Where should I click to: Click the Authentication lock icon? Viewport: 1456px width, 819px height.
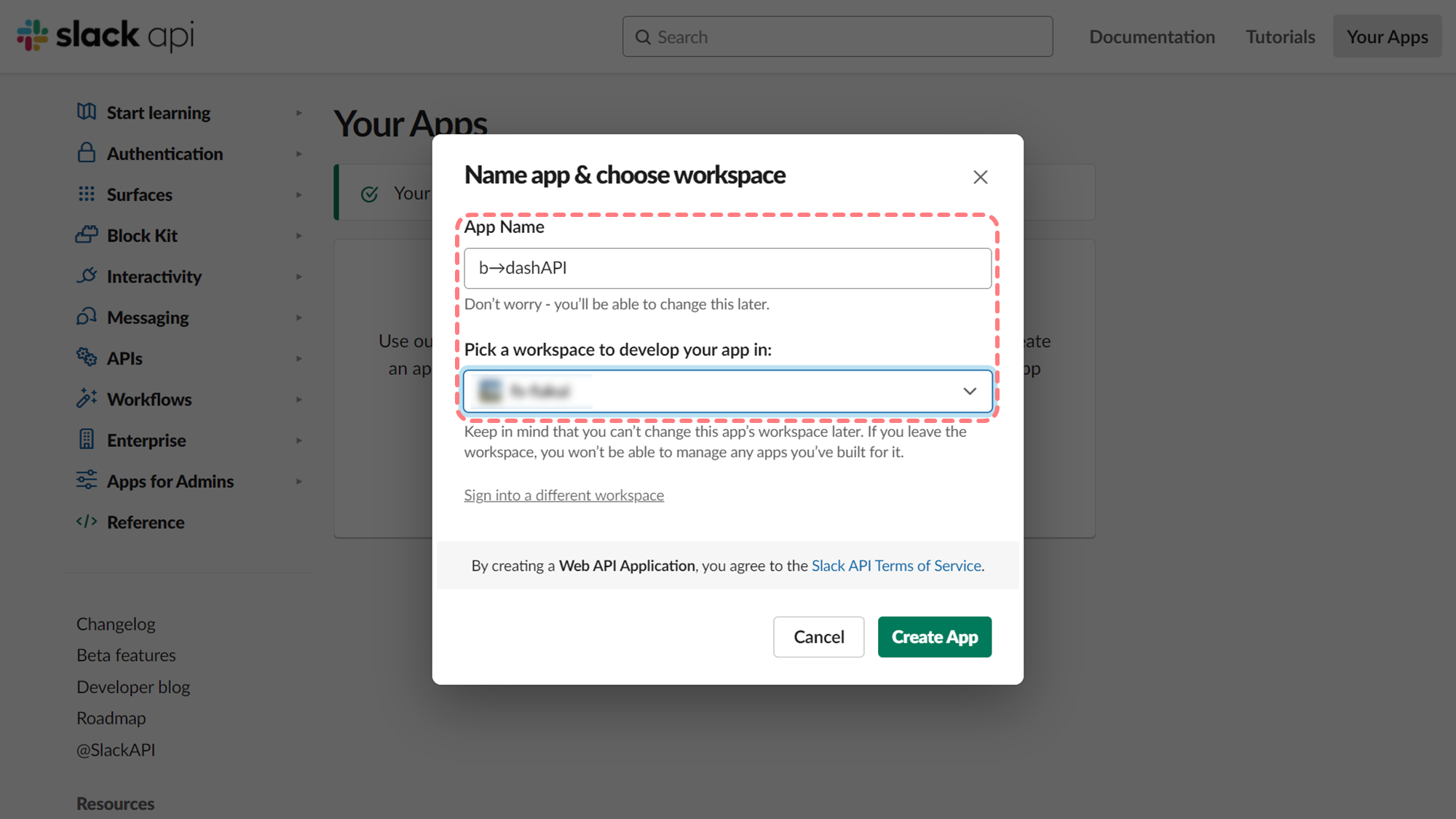click(87, 153)
